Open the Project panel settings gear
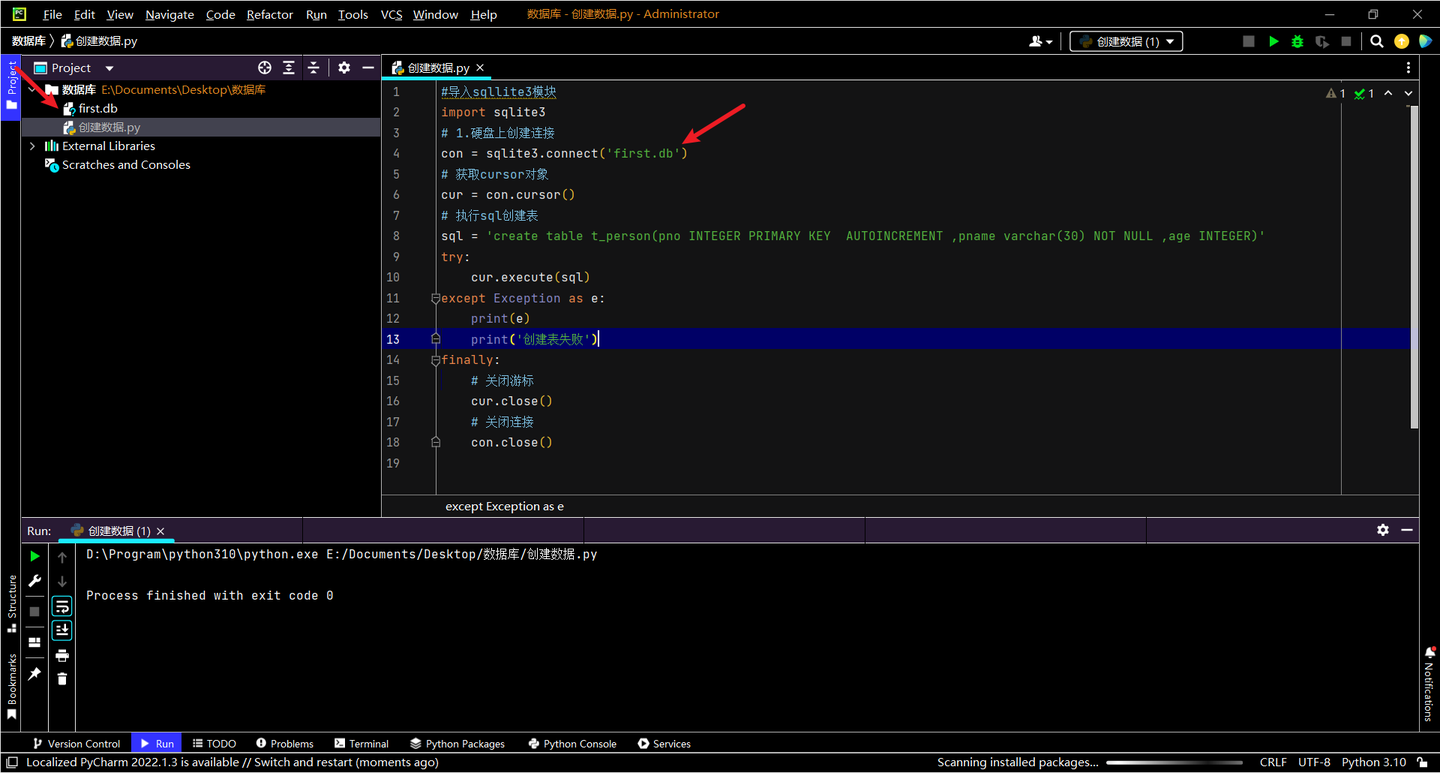This screenshot has height=773, width=1440. (343, 67)
